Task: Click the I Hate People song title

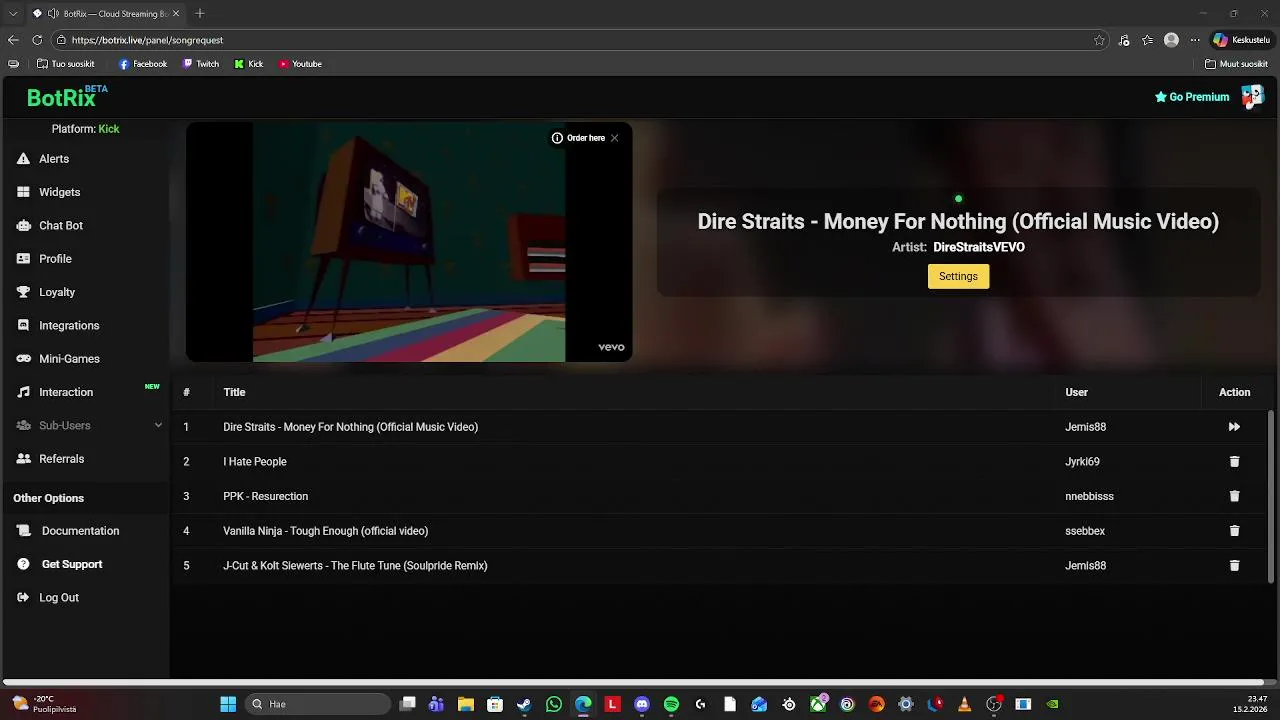Action: pos(254,462)
